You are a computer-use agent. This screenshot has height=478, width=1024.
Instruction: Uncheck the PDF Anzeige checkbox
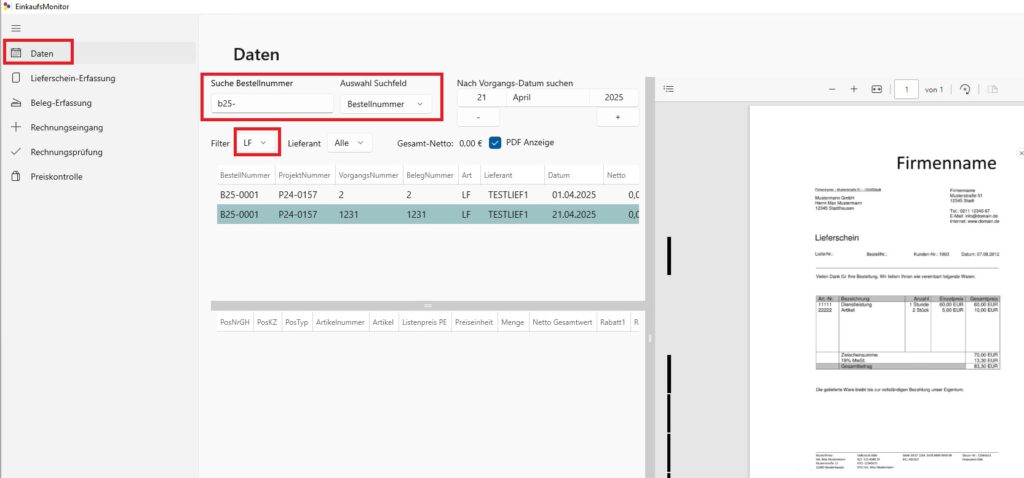click(495, 143)
